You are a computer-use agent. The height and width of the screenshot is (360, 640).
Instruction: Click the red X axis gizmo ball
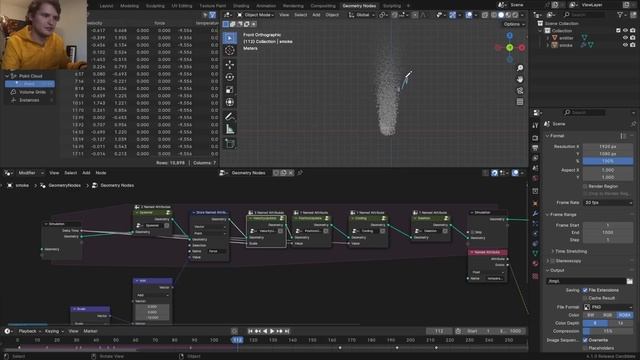pos(522,48)
